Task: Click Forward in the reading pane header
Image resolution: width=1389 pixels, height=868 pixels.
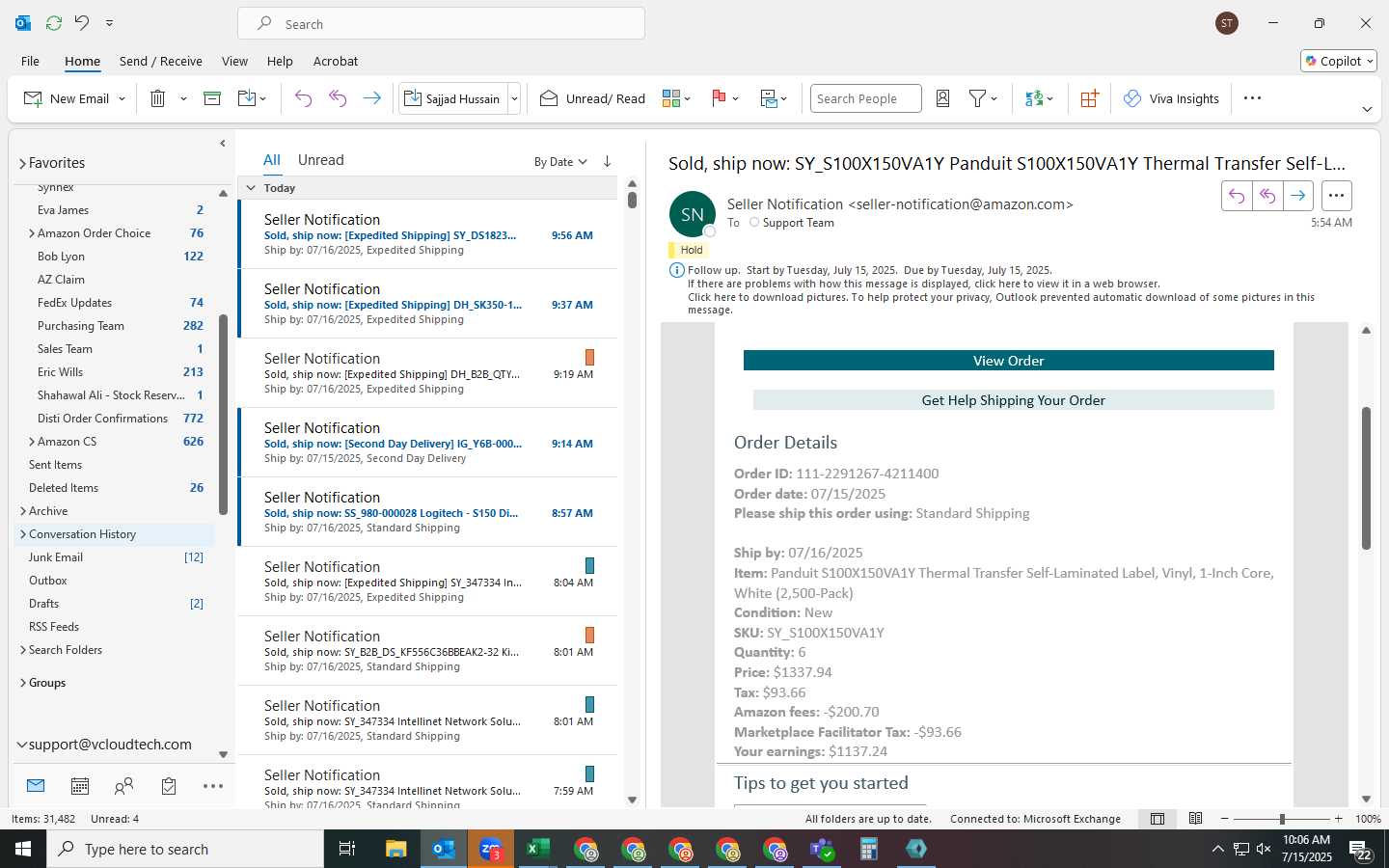Action: pos(1298,196)
